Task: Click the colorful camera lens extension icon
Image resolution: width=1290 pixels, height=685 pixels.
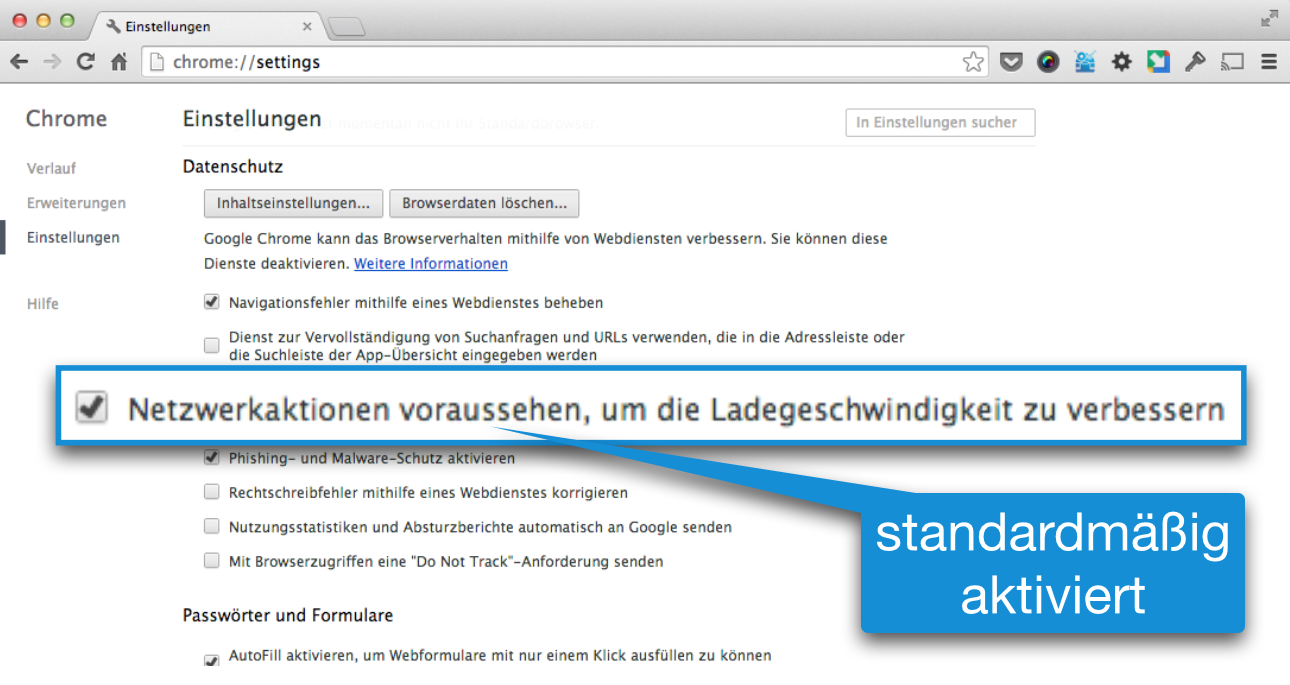Action: tap(1047, 62)
